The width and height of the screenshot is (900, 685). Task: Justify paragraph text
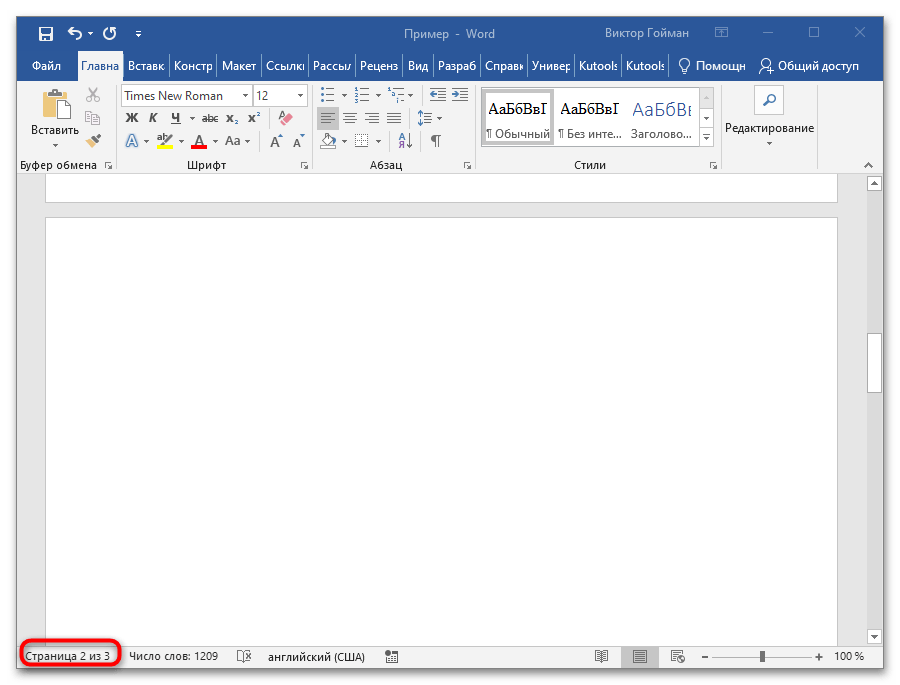(x=394, y=118)
